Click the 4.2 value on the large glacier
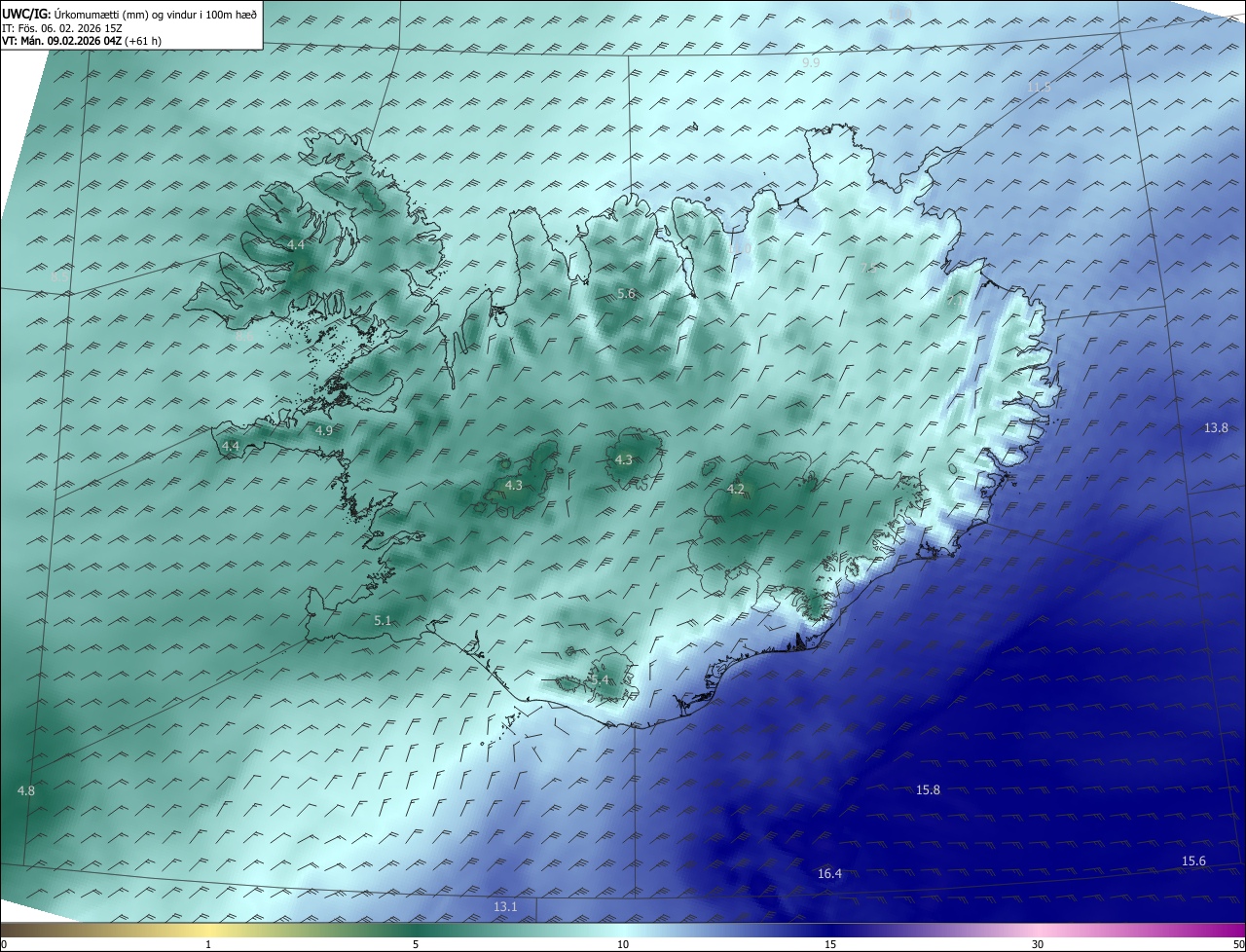 click(736, 490)
